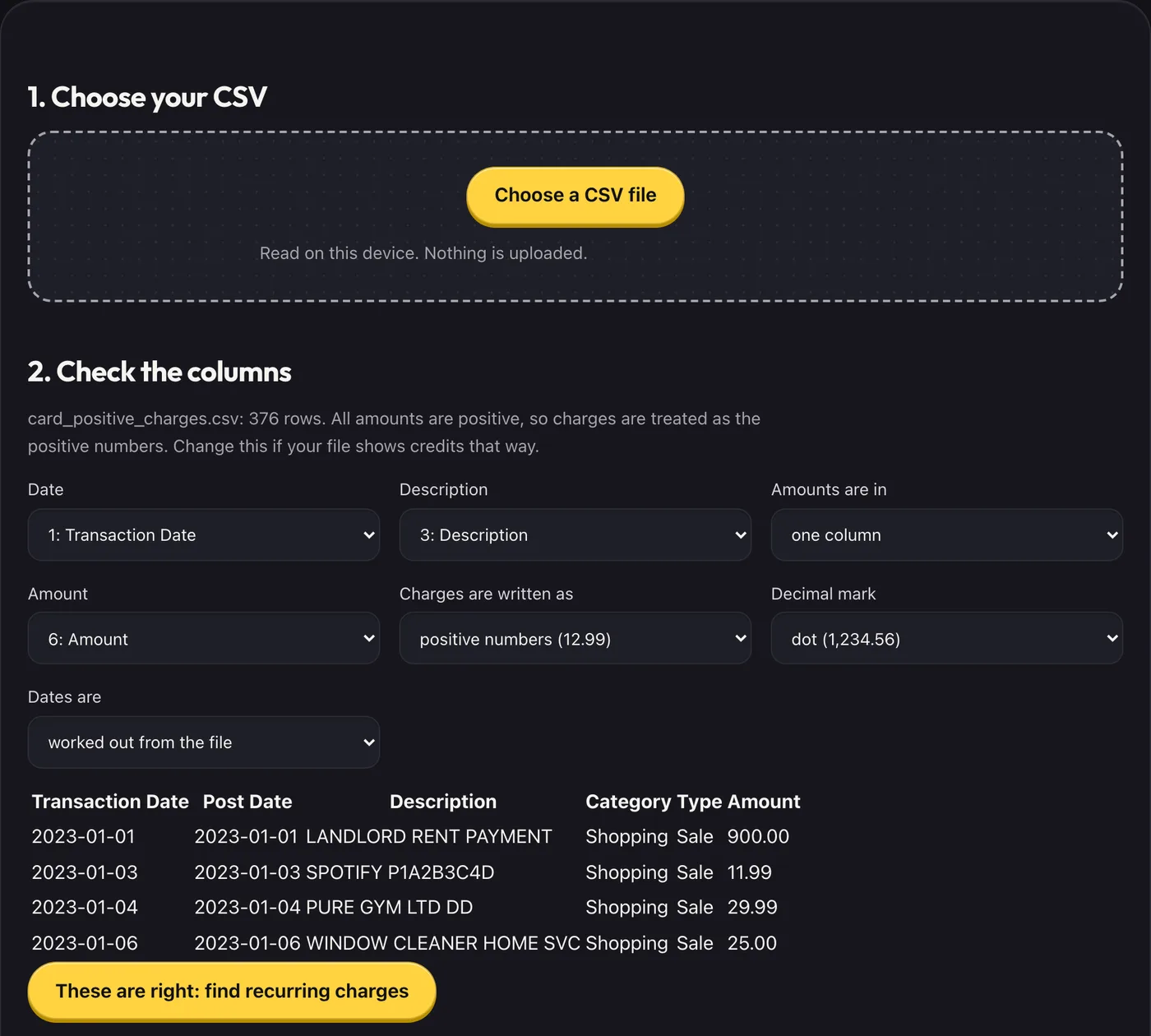This screenshot has width=1151, height=1036.
Task: Click the 900.00 amount cell
Action: click(758, 837)
